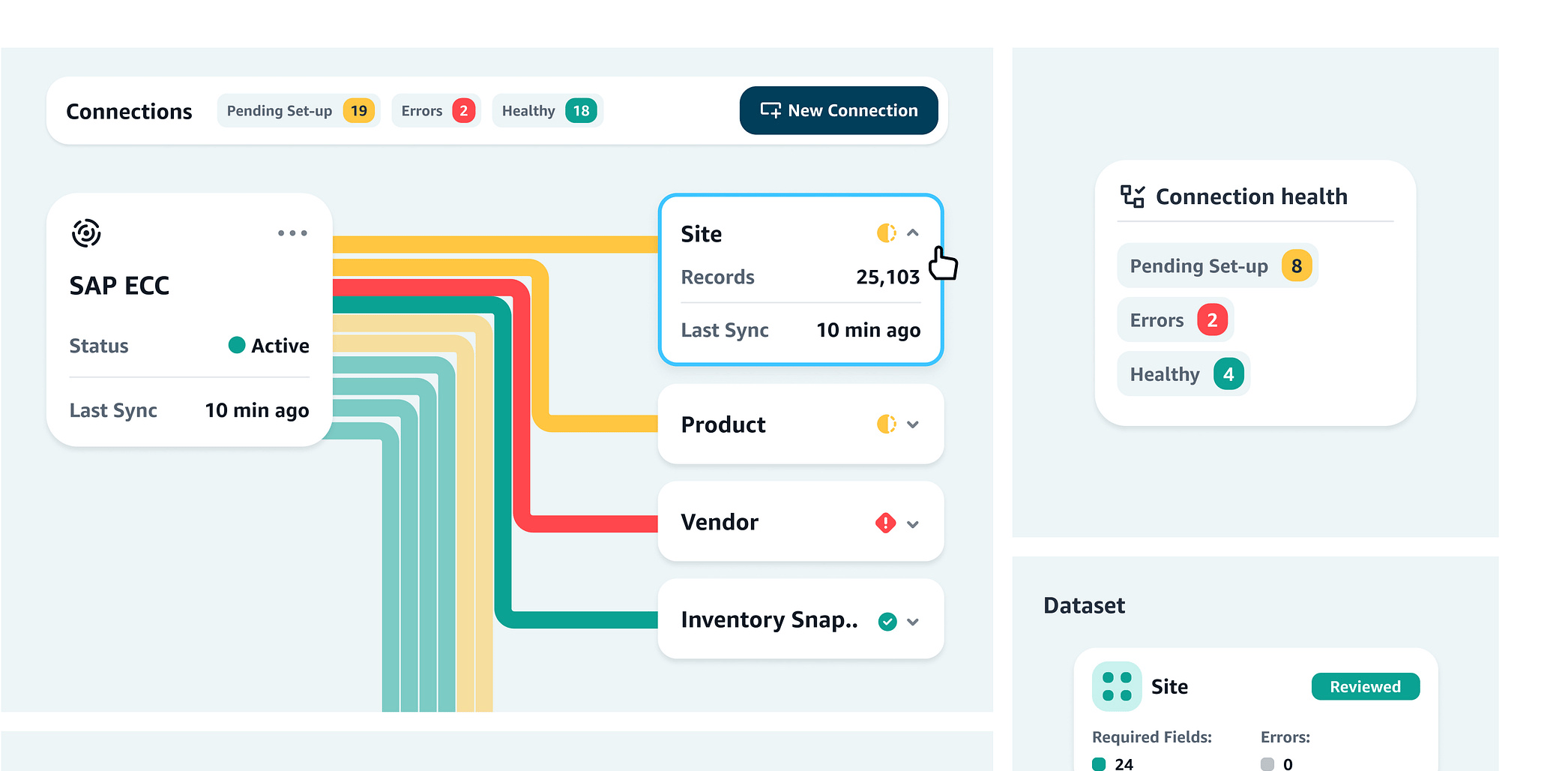The height and width of the screenshot is (771, 1568).
Task: Click Inventory Snapshot healthy checkmark icon
Action: tap(887, 622)
